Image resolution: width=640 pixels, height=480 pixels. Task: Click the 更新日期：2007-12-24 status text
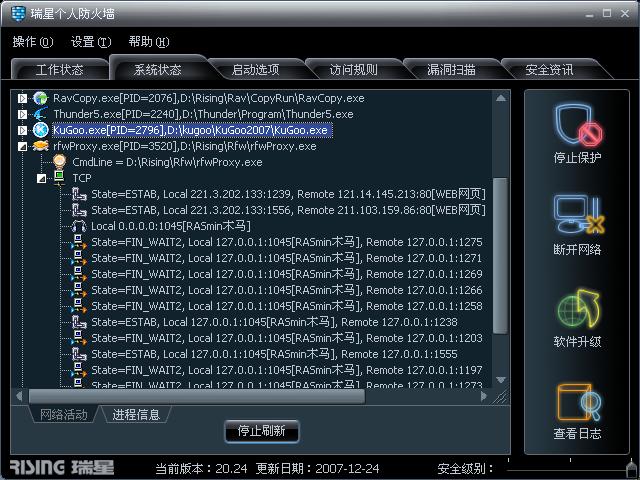coord(318,468)
